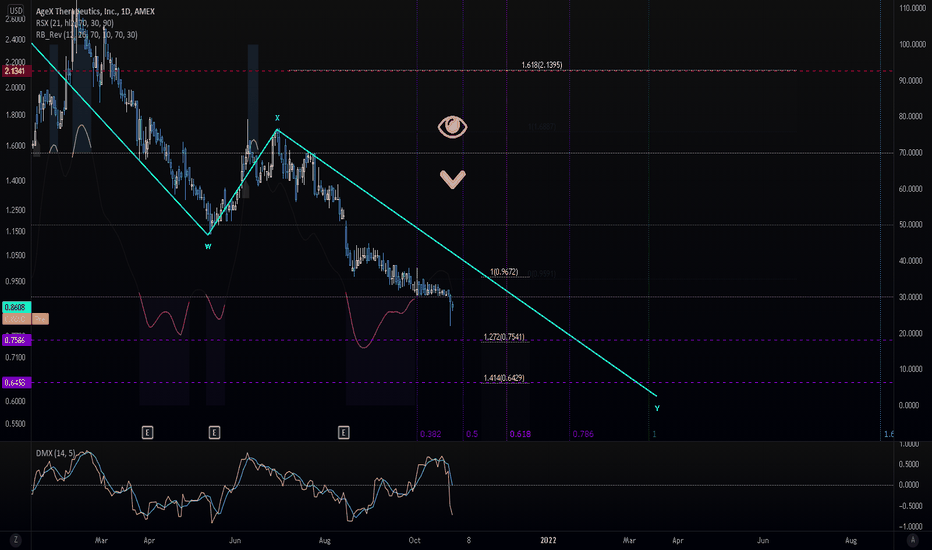The image size is (932, 550).
Task: Click the 50.0000 level on the right scale
Action: (912, 225)
